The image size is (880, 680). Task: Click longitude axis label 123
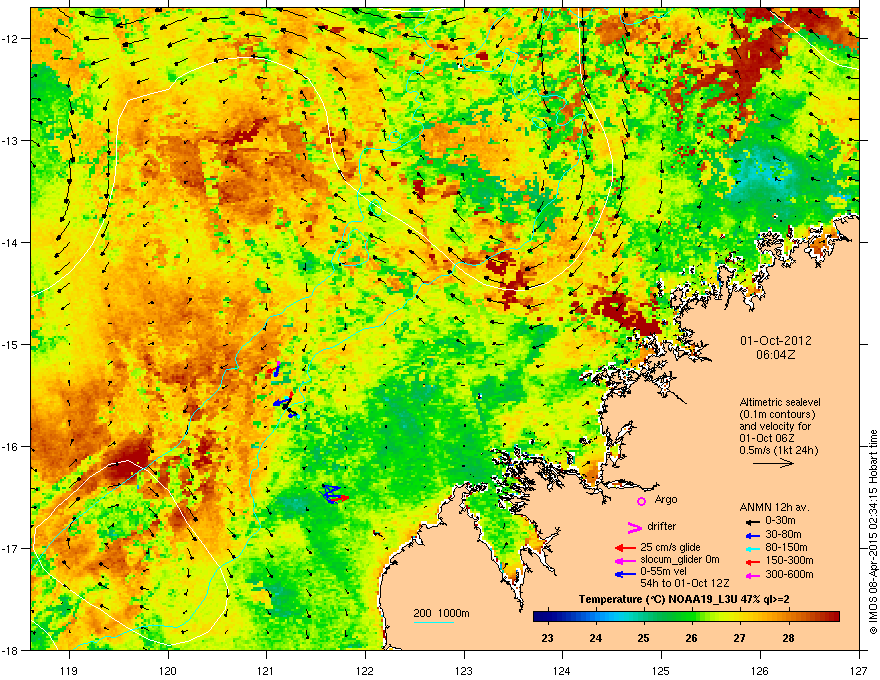(464, 670)
